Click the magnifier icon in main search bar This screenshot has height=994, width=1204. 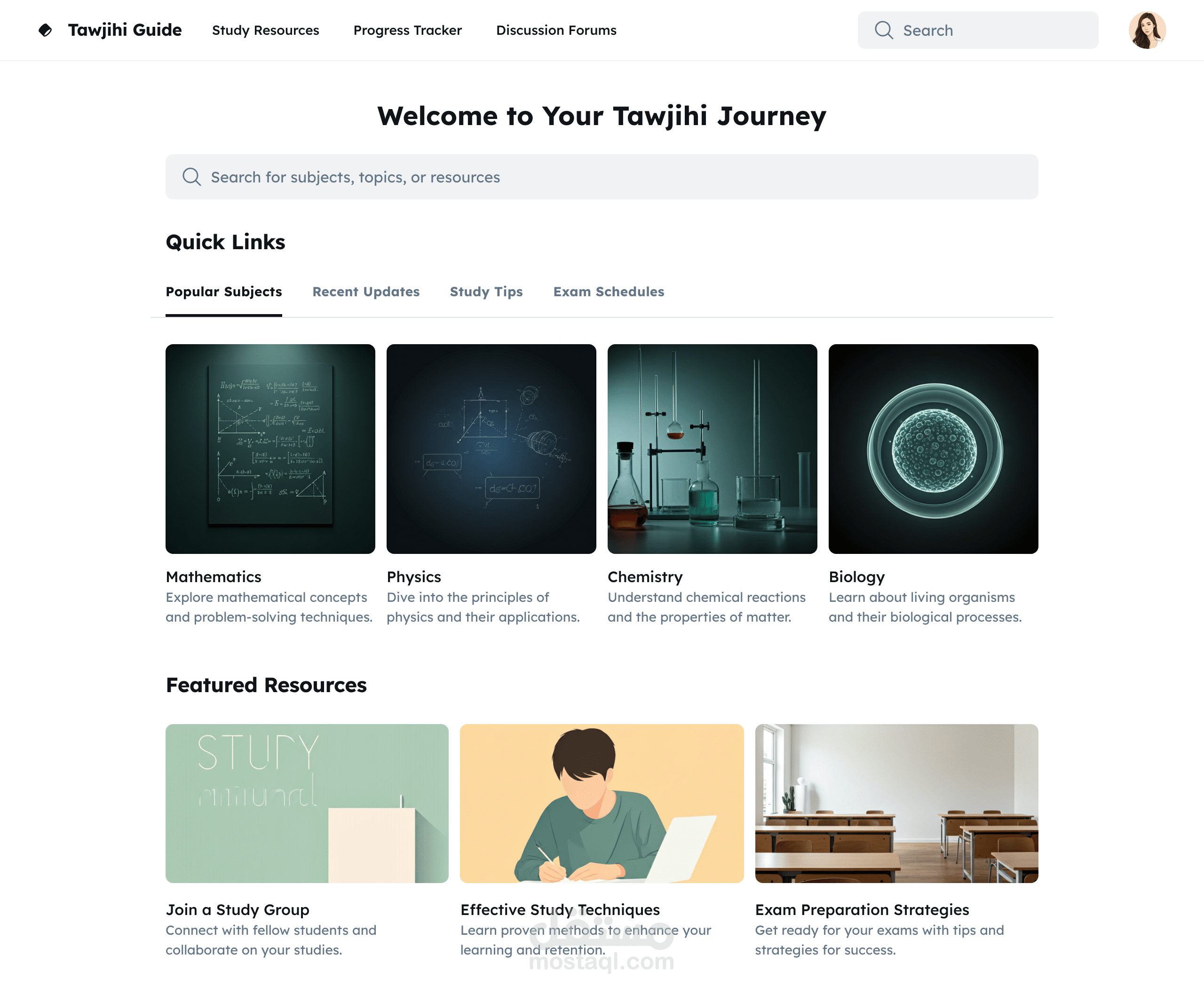pyautogui.click(x=191, y=176)
